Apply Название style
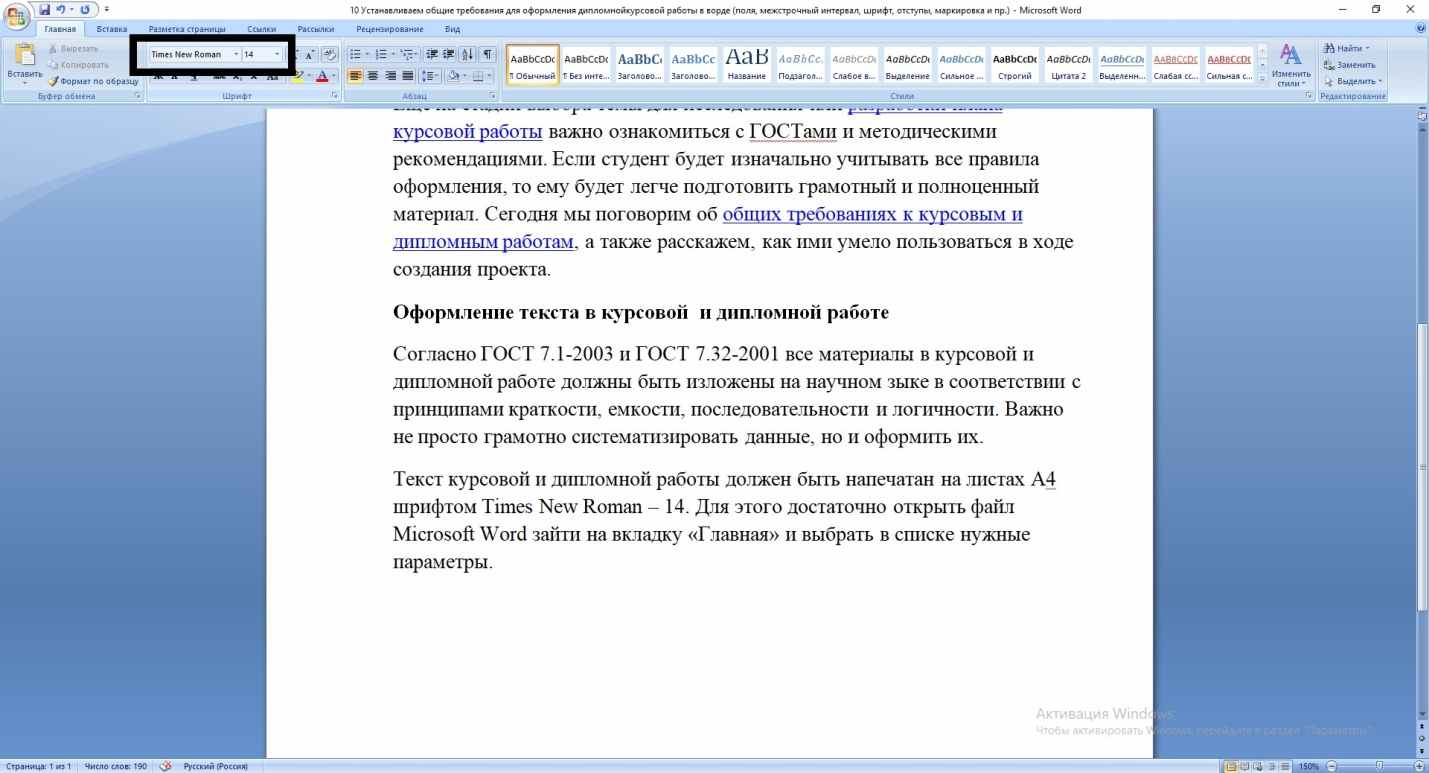Image resolution: width=1429 pixels, height=773 pixels. (746, 65)
